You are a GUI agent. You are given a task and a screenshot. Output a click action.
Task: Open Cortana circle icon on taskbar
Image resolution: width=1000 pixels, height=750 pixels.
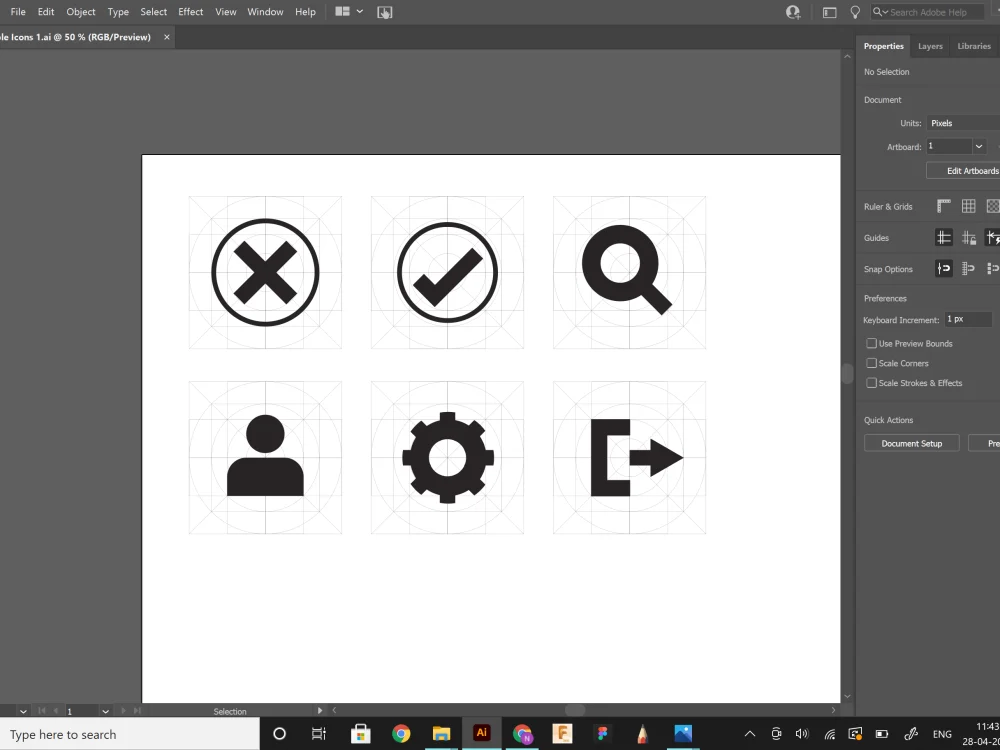point(279,733)
